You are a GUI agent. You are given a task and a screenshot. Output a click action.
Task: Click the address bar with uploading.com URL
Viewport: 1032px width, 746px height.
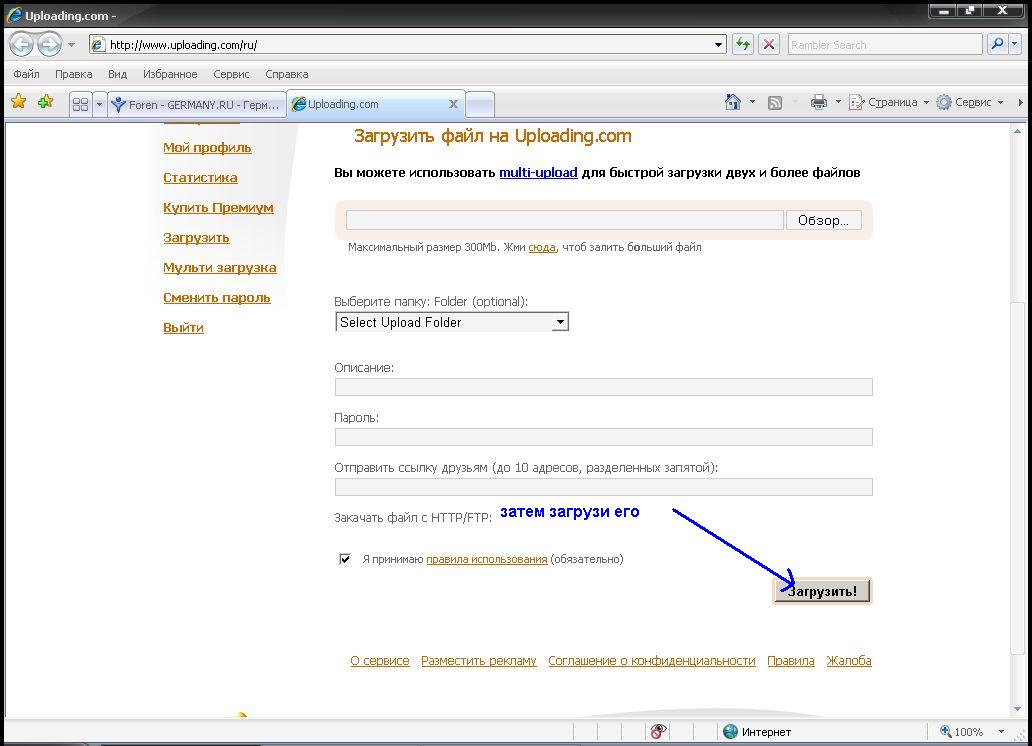coord(408,45)
